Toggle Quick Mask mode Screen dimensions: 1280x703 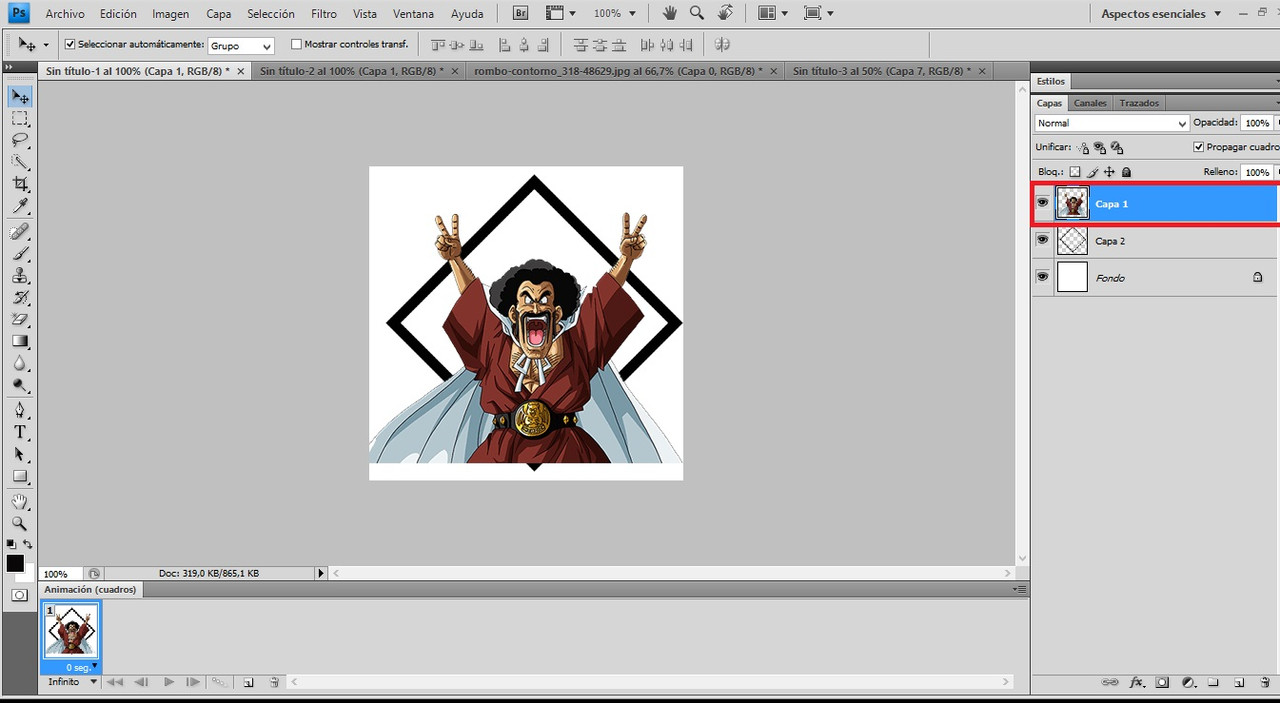point(19,595)
